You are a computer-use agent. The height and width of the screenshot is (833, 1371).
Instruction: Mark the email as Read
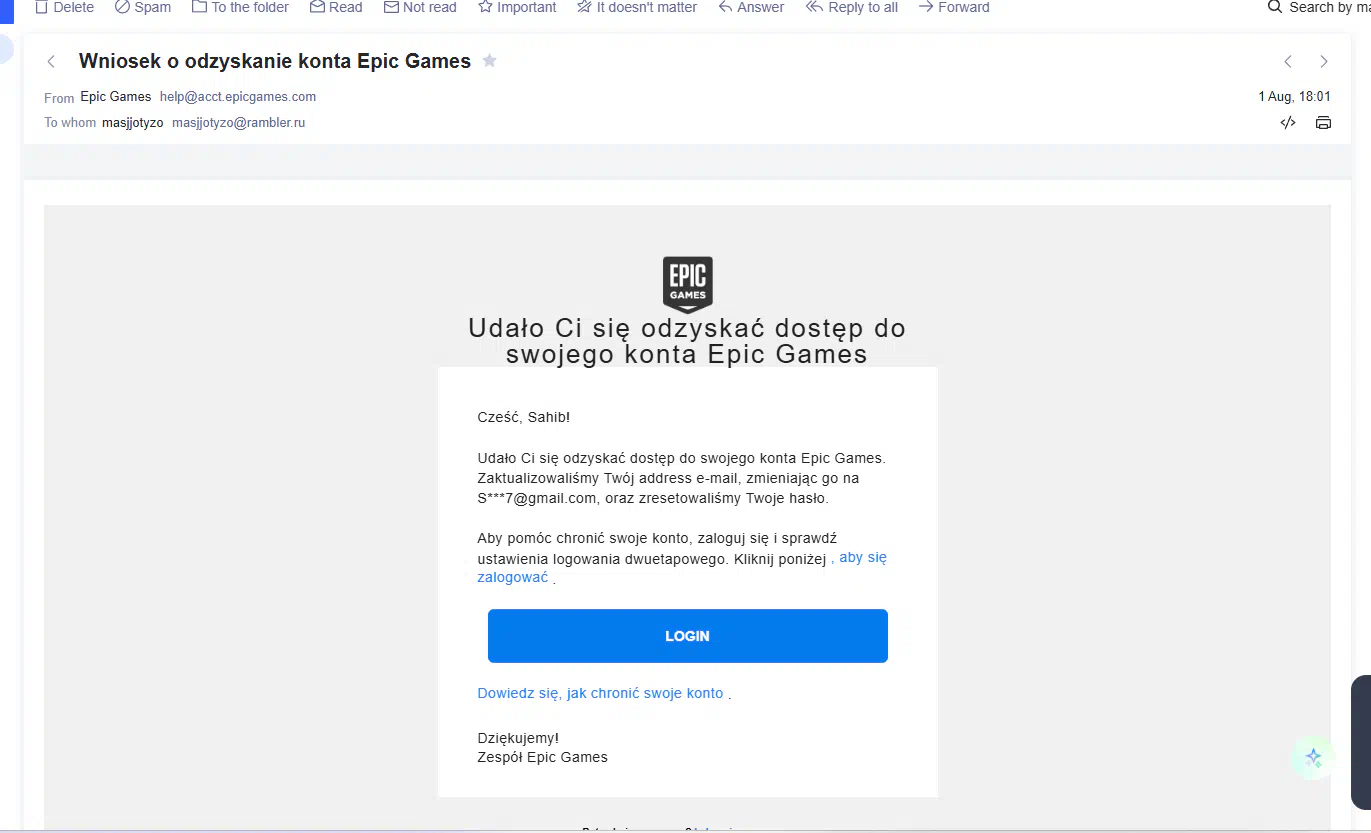coord(336,7)
